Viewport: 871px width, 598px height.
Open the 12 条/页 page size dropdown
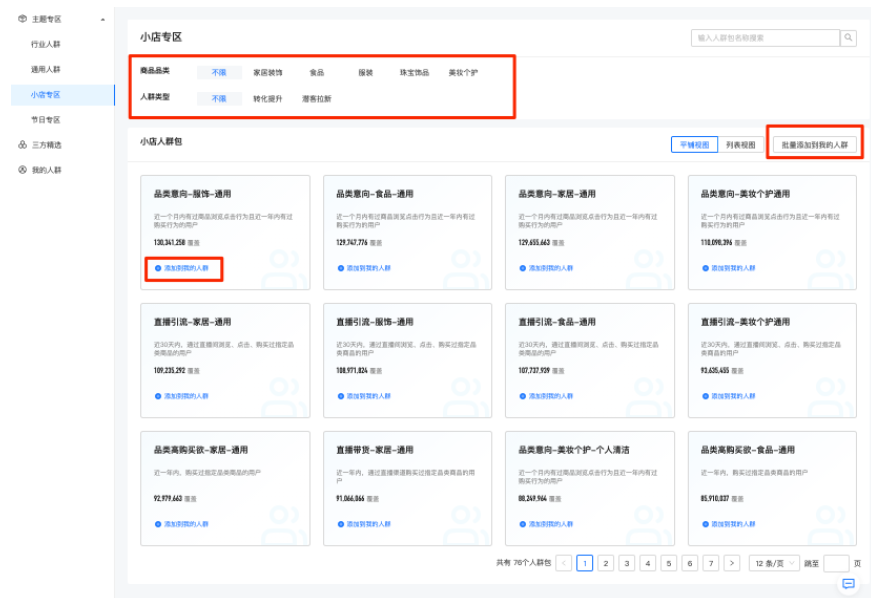[773, 563]
